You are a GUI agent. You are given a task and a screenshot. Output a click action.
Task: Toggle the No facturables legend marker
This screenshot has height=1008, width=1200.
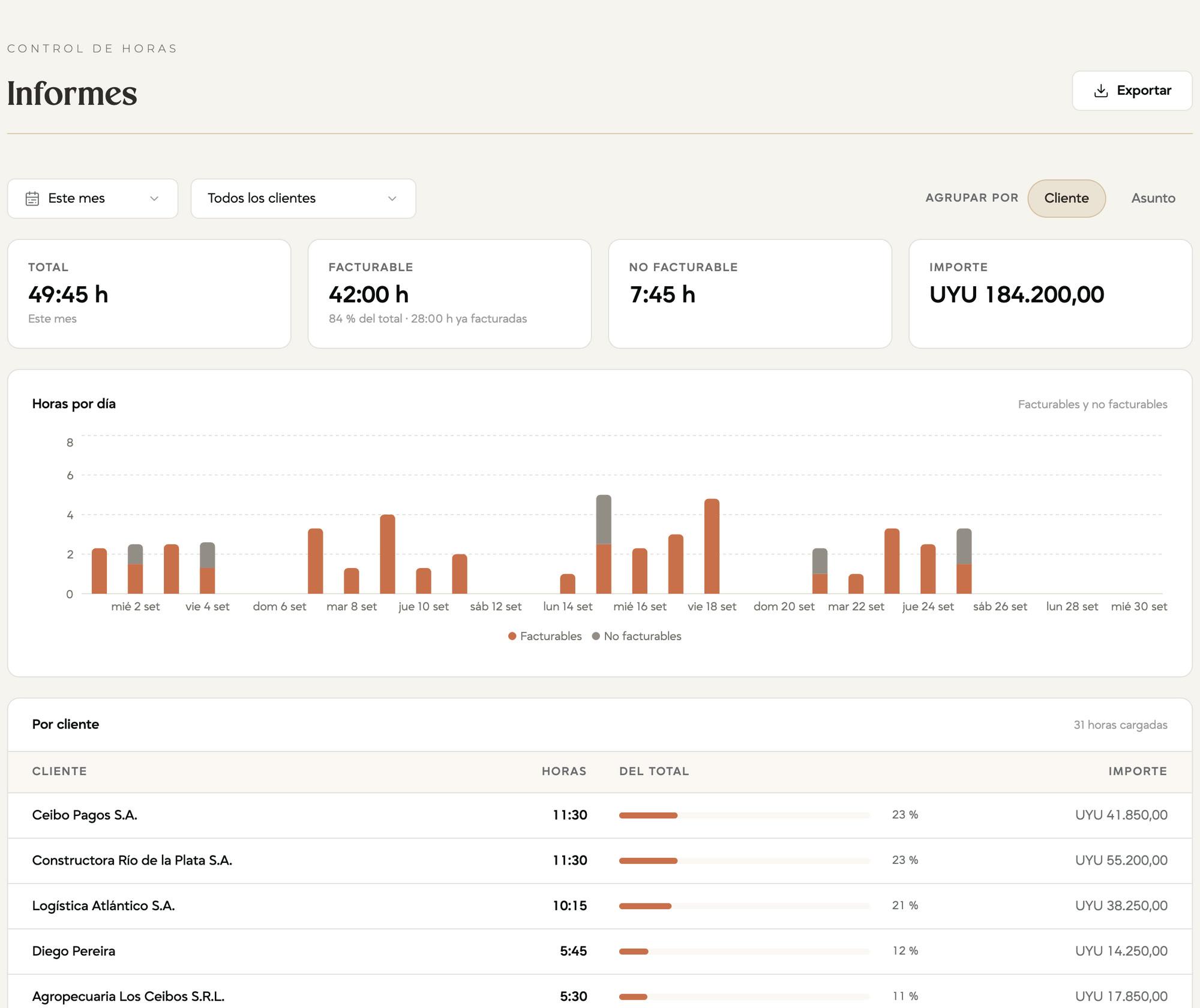pyautogui.click(x=596, y=636)
